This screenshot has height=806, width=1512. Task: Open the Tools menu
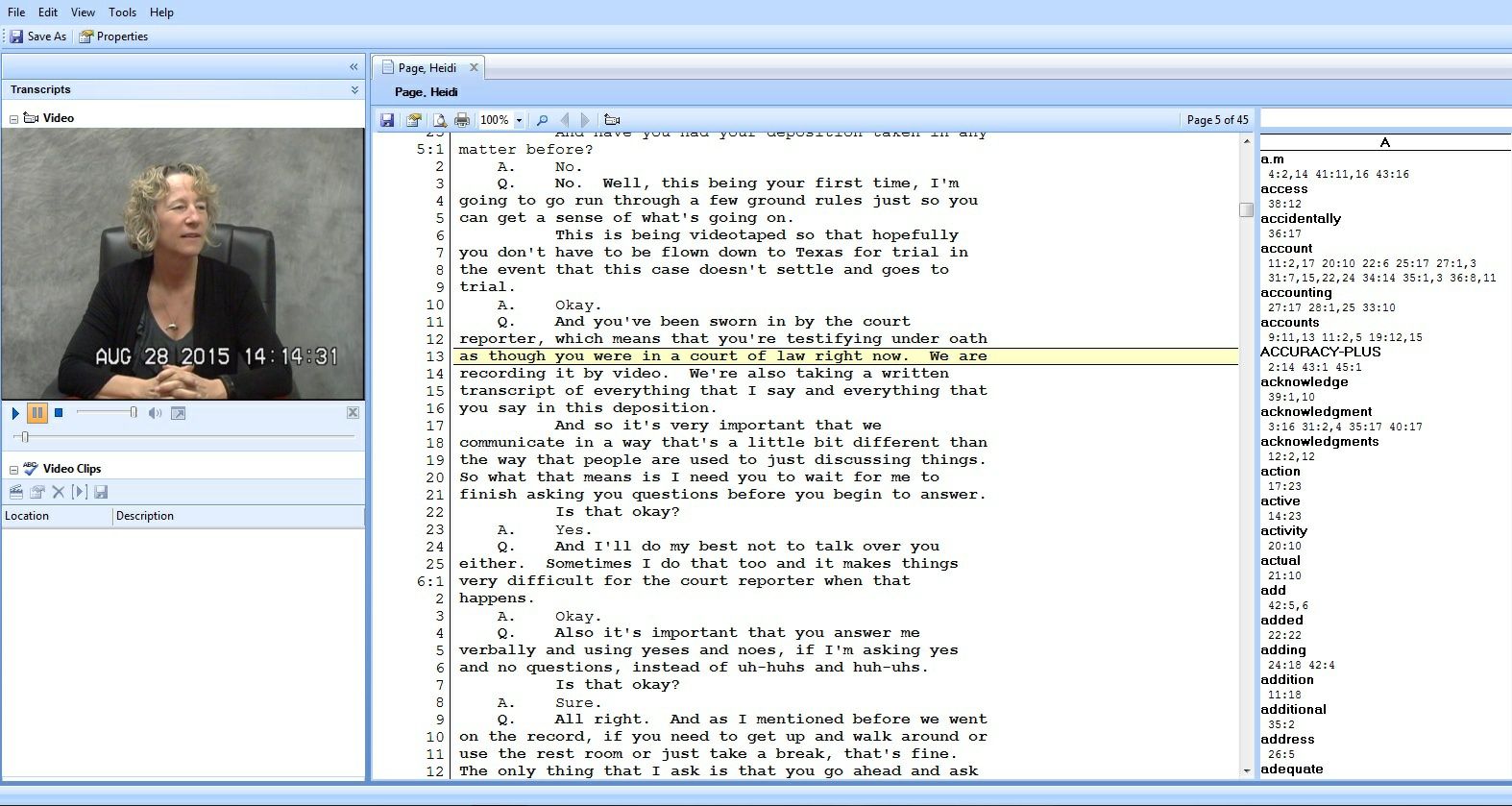[x=122, y=12]
